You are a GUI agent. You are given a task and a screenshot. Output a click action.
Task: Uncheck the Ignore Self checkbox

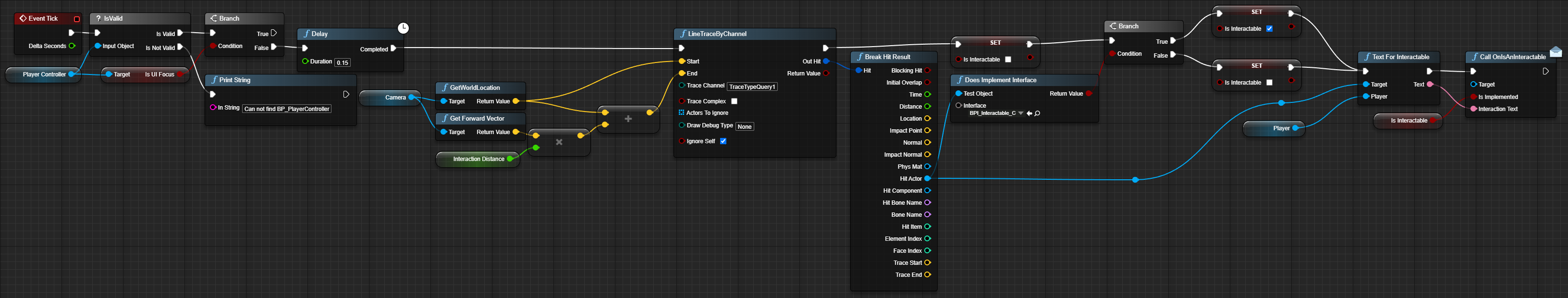[723, 141]
